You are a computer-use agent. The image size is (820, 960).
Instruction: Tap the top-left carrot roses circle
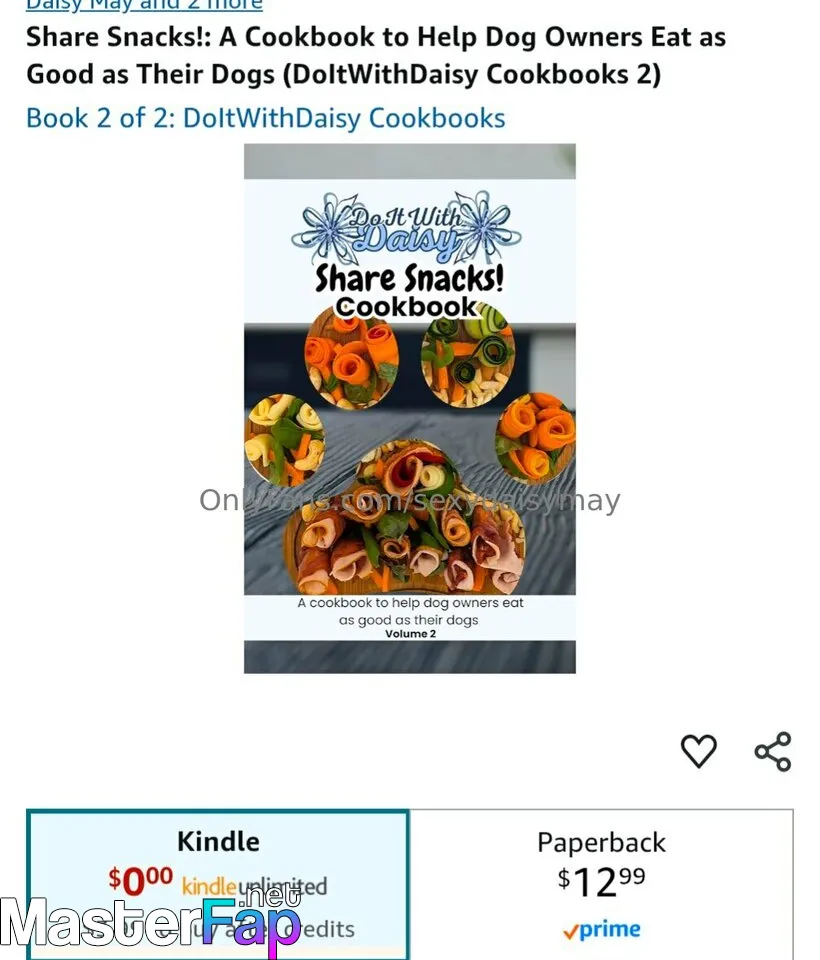pos(352,356)
